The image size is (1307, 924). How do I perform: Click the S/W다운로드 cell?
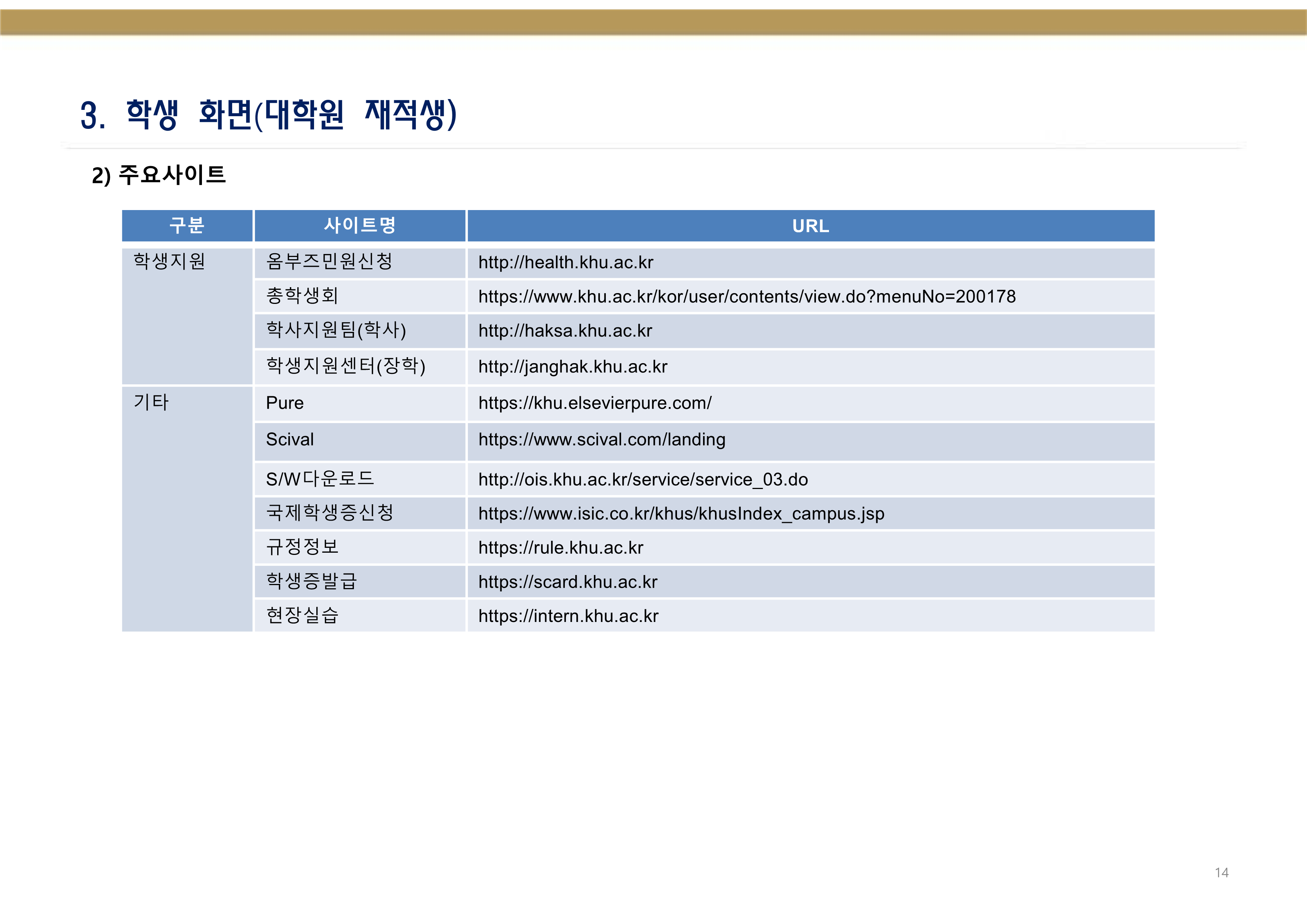(x=360, y=479)
